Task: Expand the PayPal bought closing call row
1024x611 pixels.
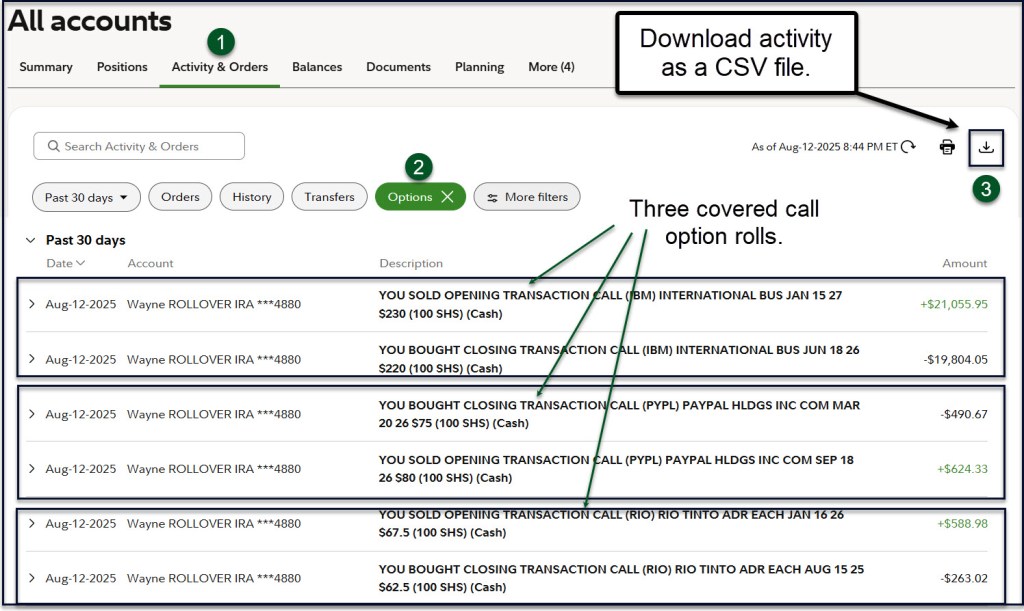Action: pos(32,414)
